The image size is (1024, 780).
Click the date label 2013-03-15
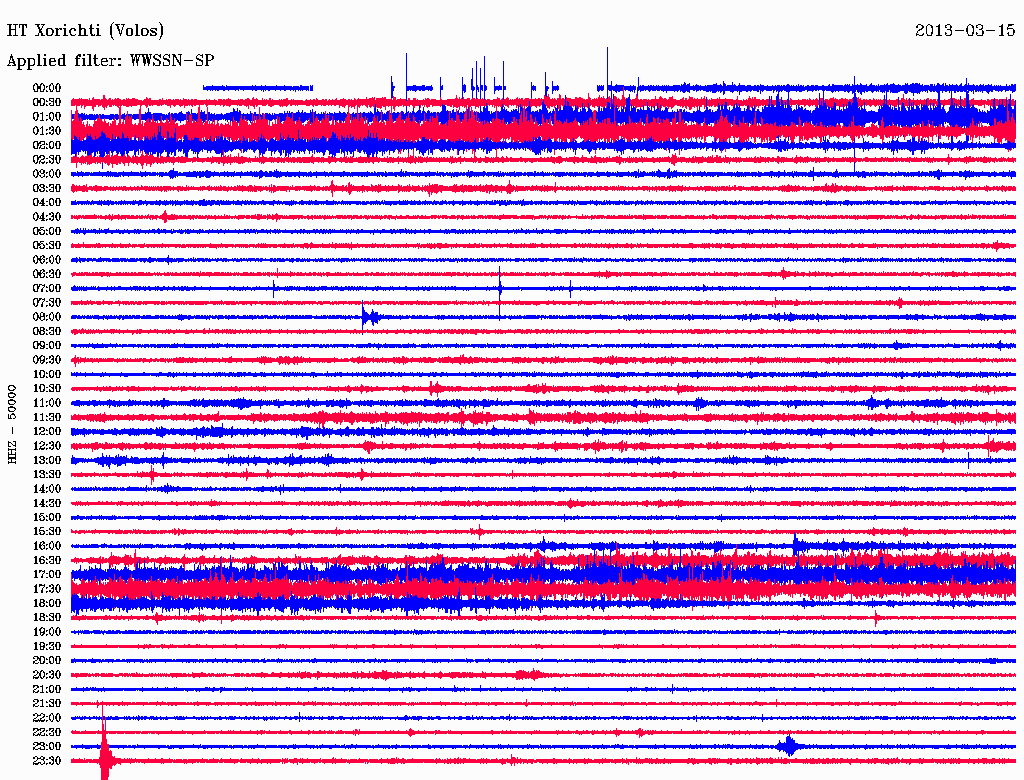pos(965,30)
